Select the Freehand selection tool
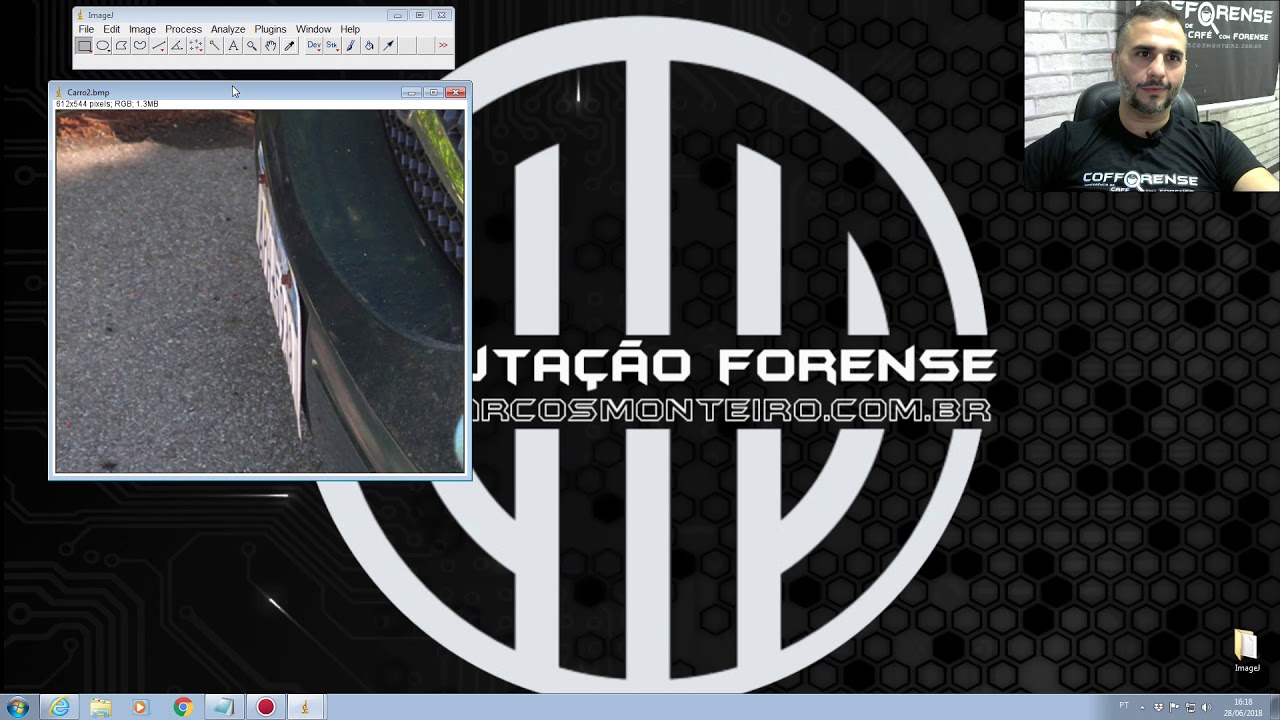This screenshot has width=1280, height=720. pyautogui.click(x=140, y=46)
